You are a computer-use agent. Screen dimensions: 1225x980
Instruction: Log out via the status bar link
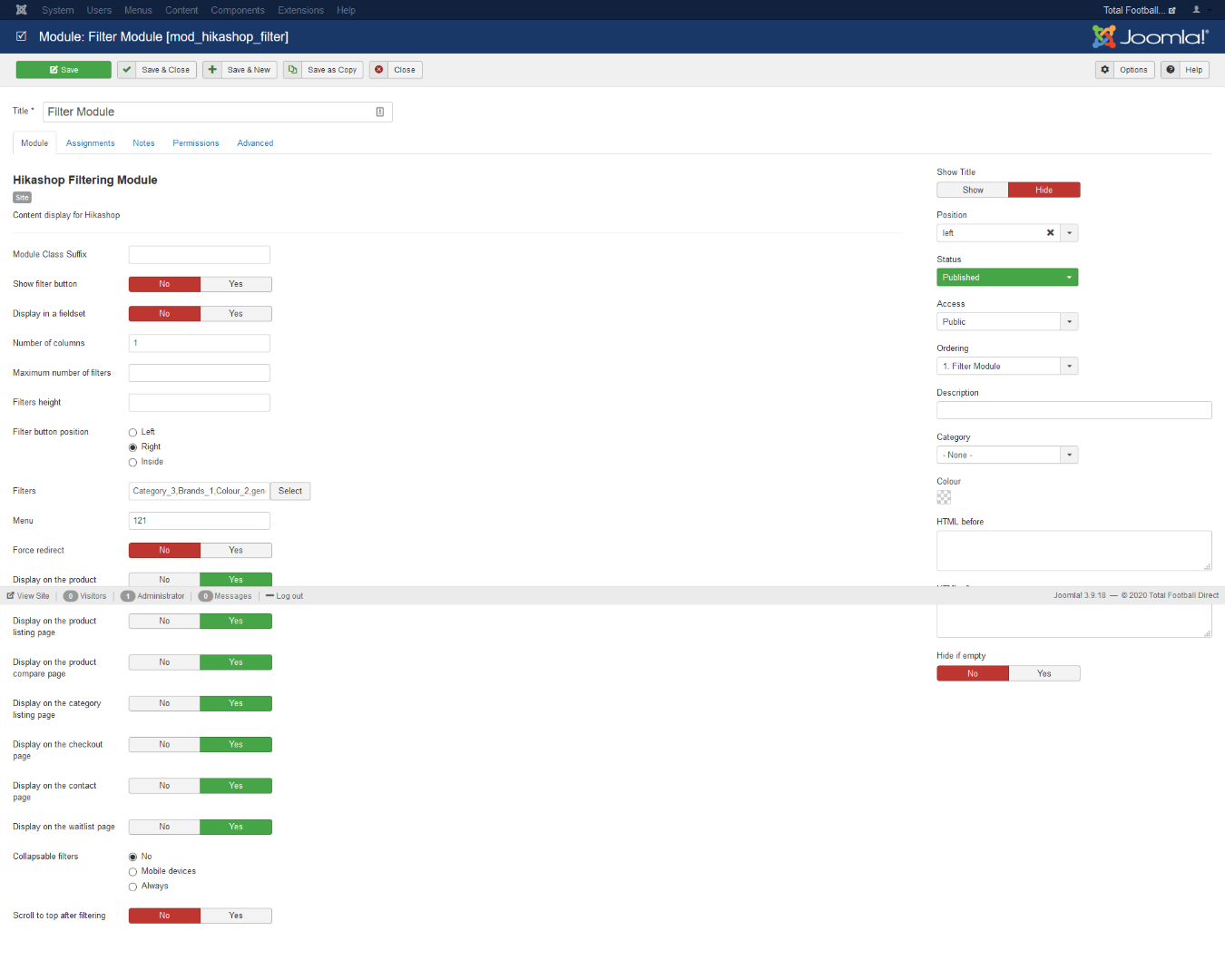point(285,596)
